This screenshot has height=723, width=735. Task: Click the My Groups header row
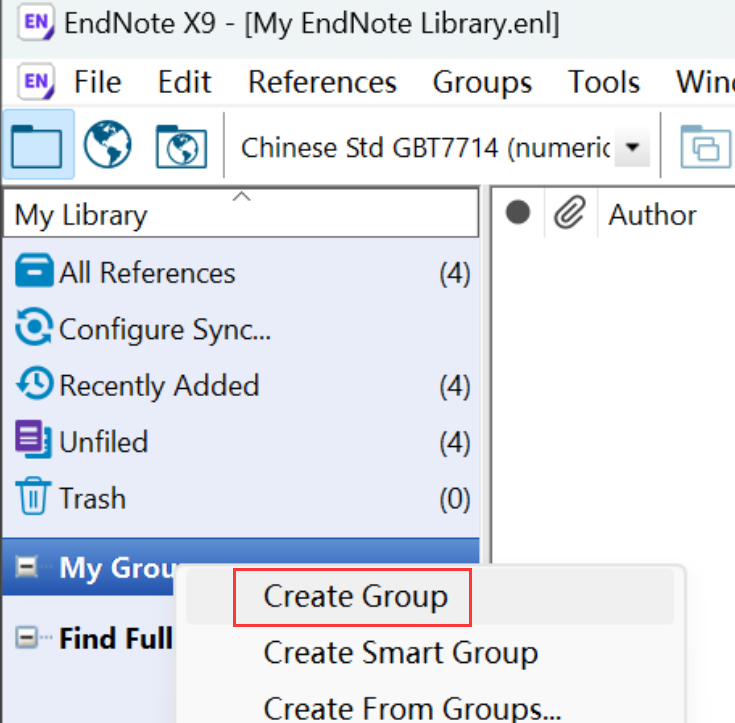click(x=241, y=567)
